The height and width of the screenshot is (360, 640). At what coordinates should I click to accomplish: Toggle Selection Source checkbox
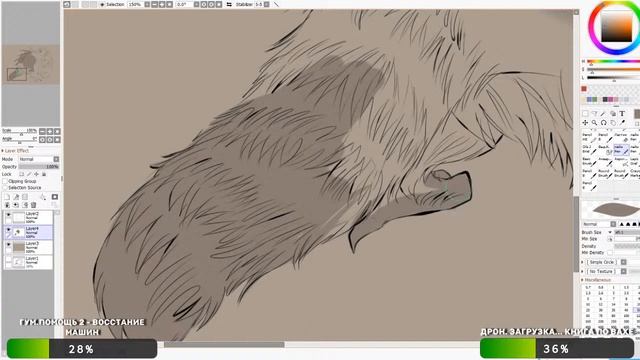(5, 188)
